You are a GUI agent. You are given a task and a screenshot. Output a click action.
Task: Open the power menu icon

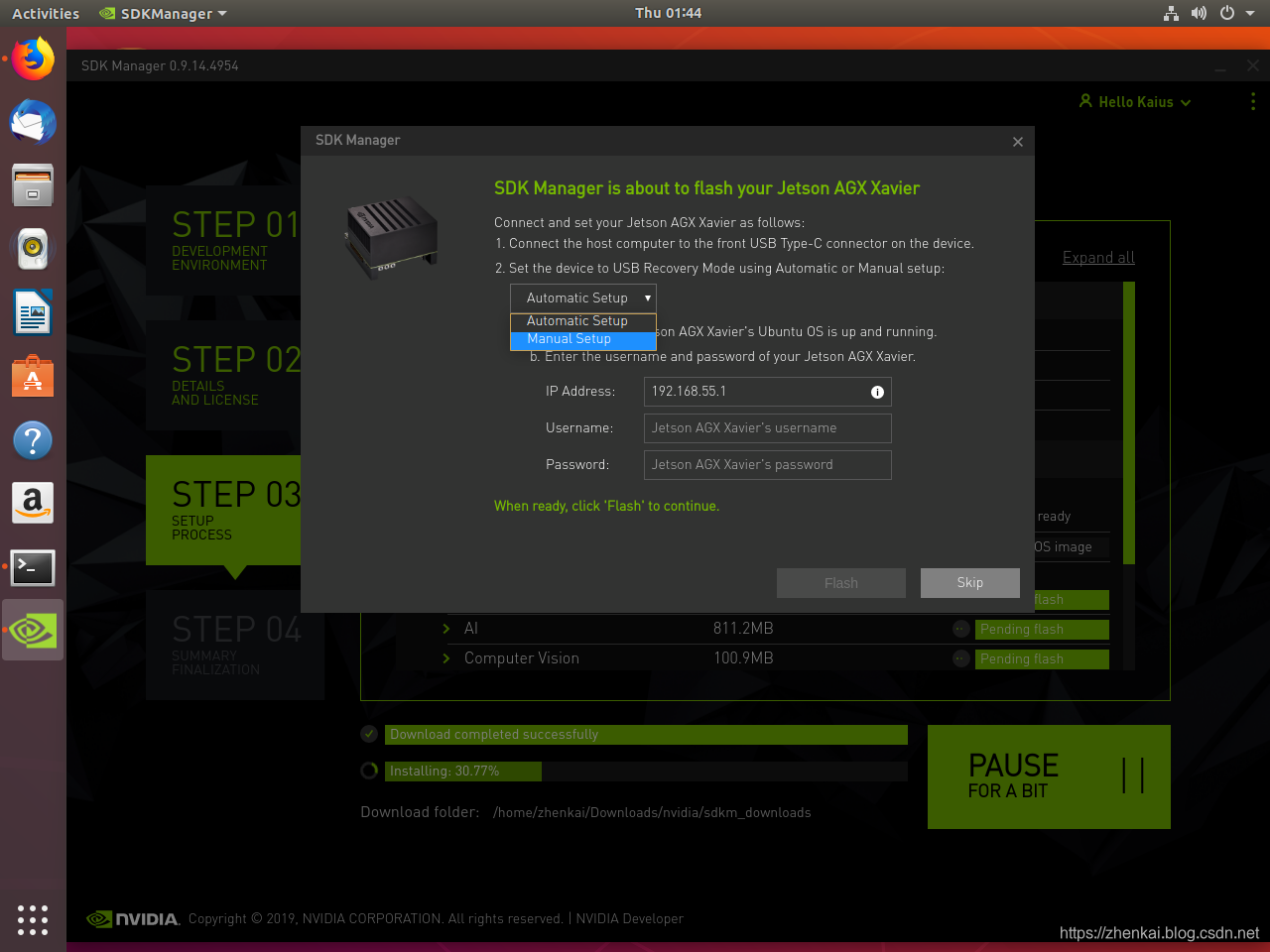pyautogui.click(x=1227, y=13)
